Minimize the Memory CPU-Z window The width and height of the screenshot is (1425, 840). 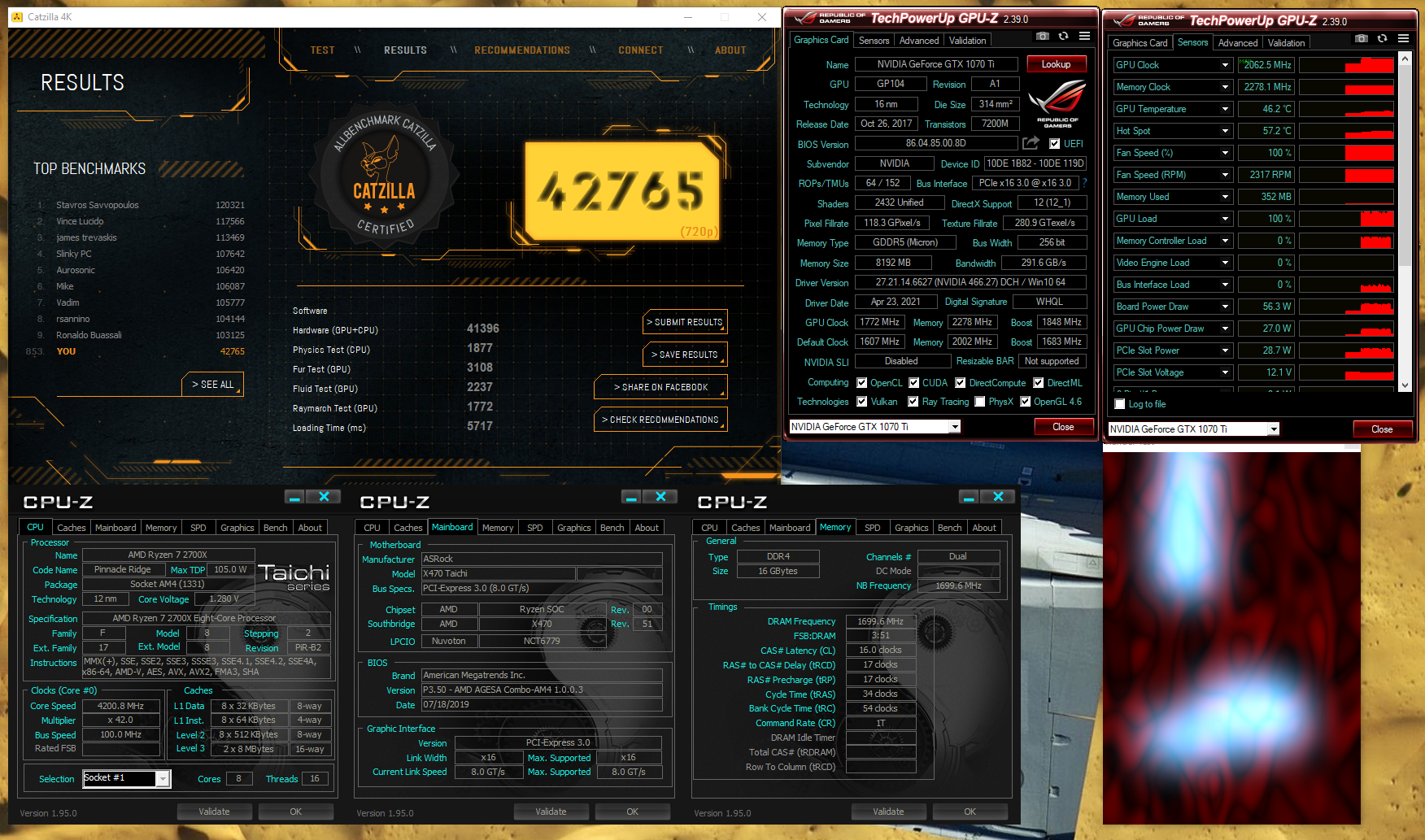click(969, 497)
